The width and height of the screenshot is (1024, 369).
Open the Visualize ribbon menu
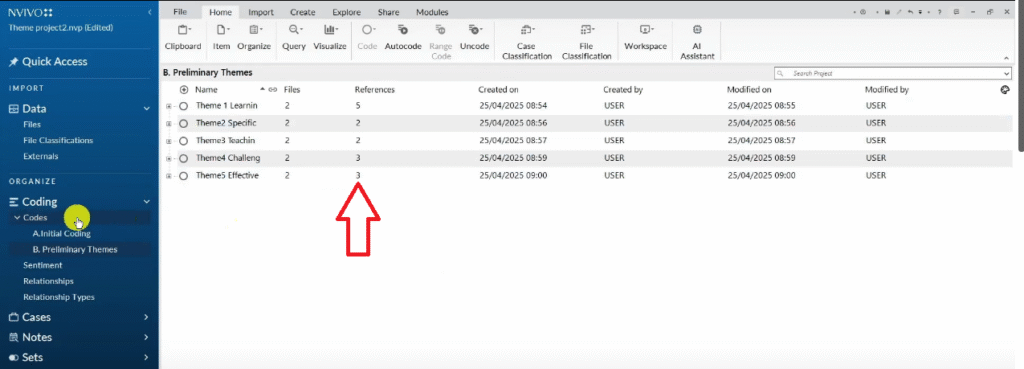tap(330, 38)
